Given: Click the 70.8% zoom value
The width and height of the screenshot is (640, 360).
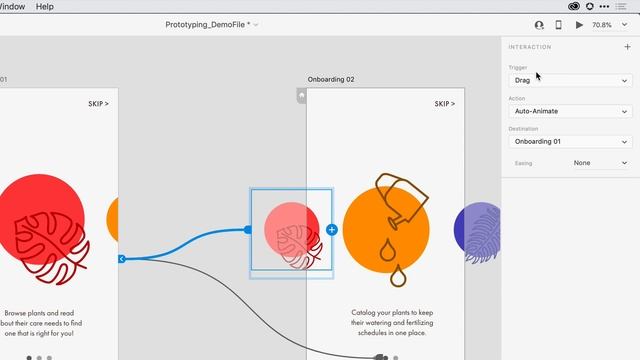Looking at the screenshot, I should pos(602,25).
